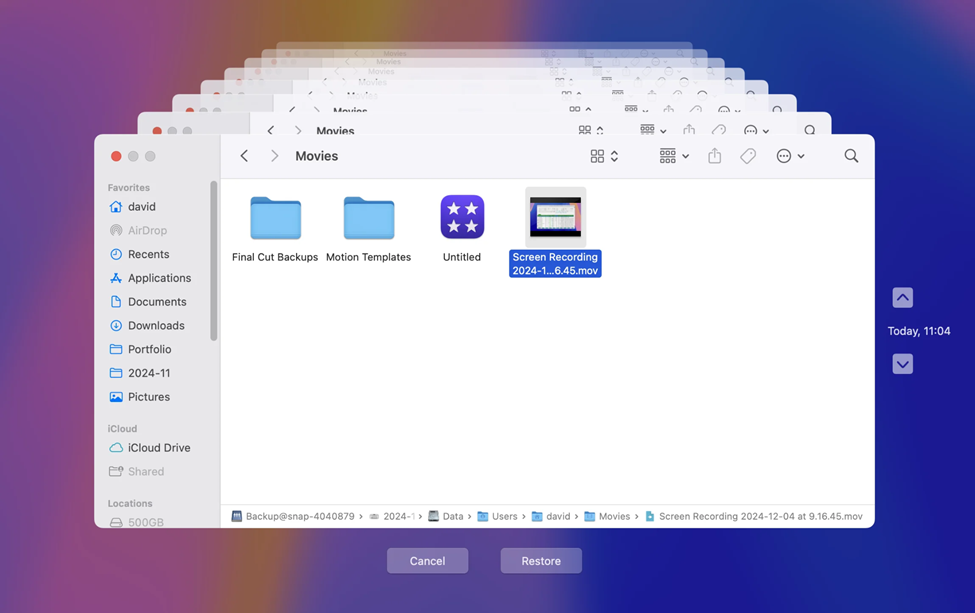Click the Tags icon in toolbar
The height and width of the screenshot is (613, 975).
[748, 156]
